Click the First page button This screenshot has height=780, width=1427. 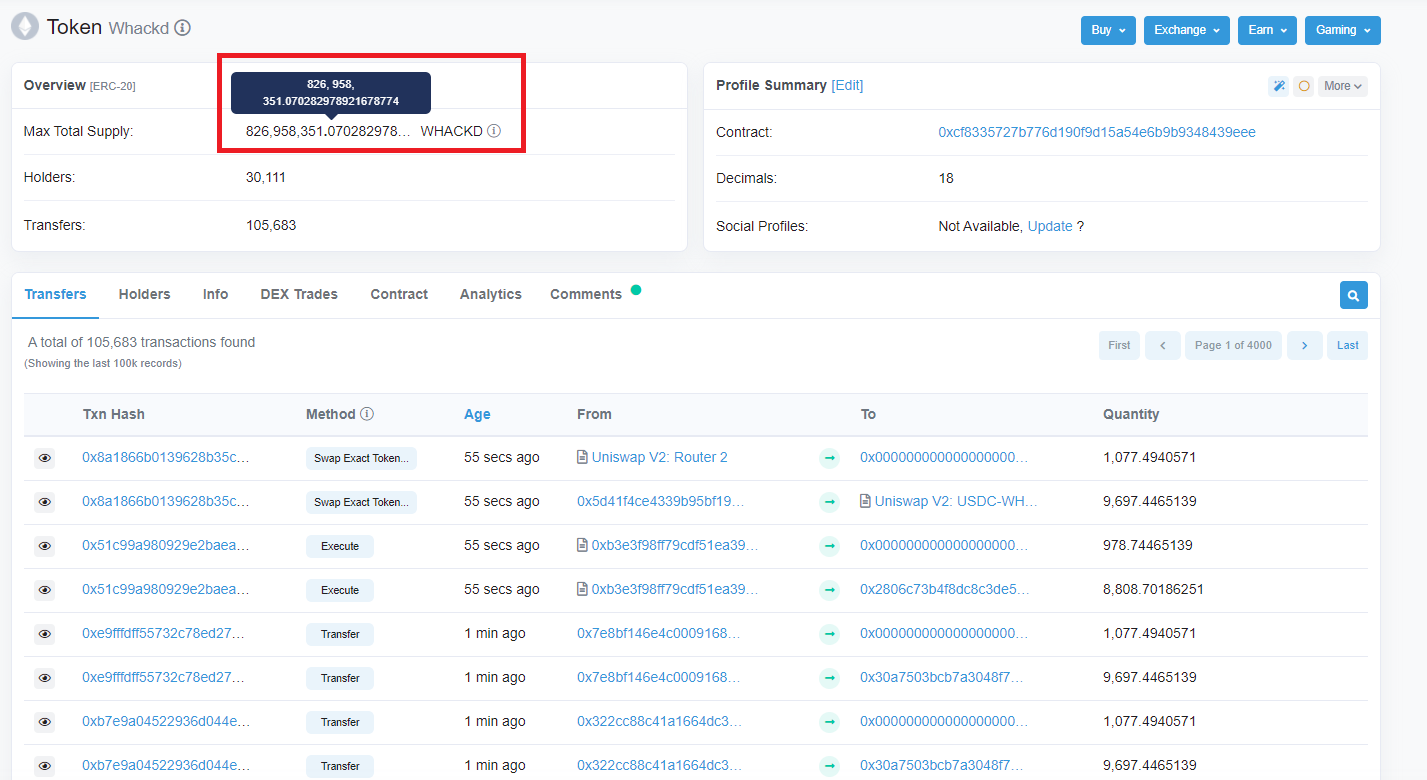tap(1119, 345)
